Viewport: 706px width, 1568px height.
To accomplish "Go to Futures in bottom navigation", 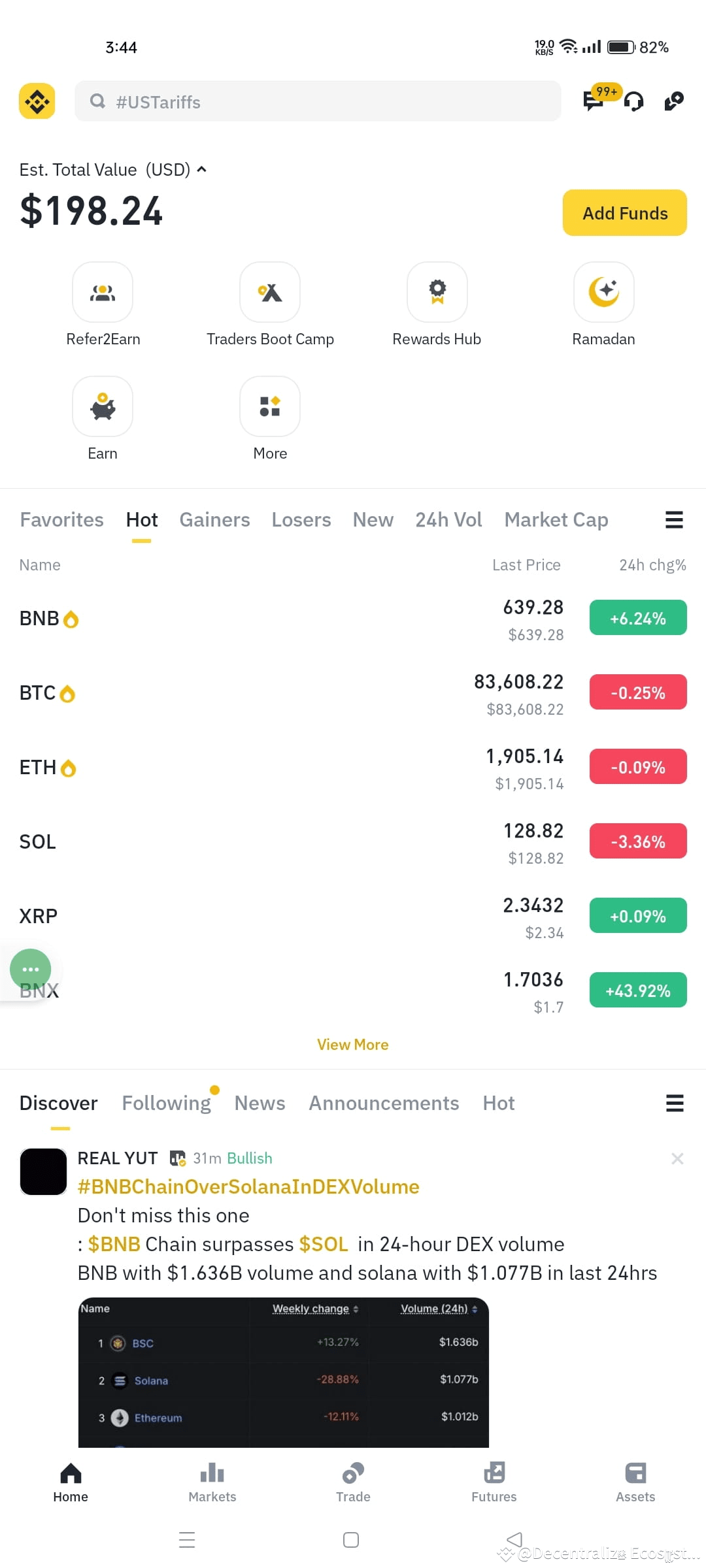I will [x=494, y=1482].
